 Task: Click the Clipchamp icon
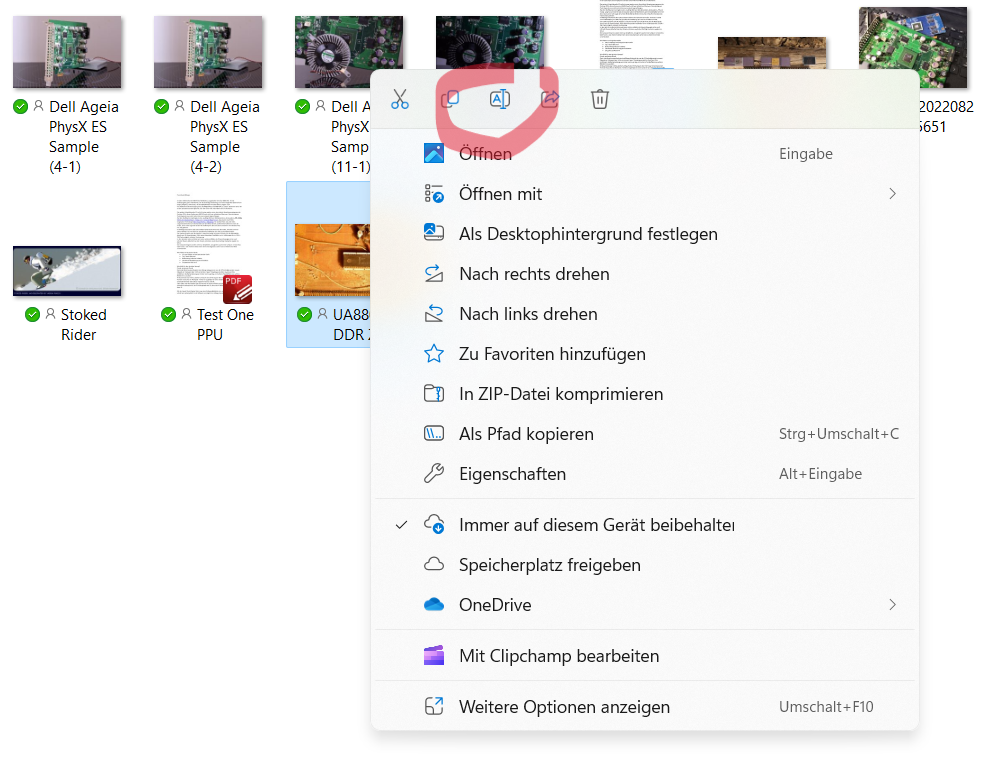[434, 656]
